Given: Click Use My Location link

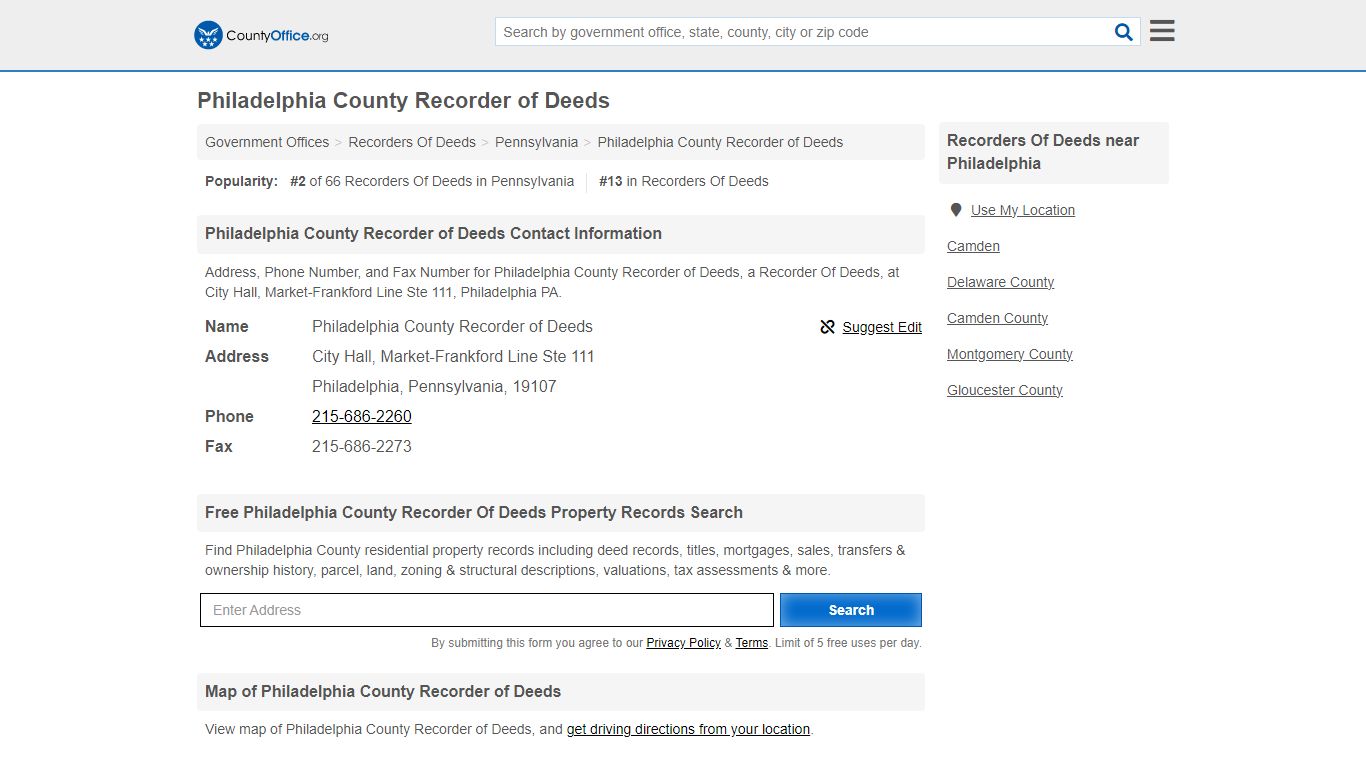Looking at the screenshot, I should [1023, 210].
